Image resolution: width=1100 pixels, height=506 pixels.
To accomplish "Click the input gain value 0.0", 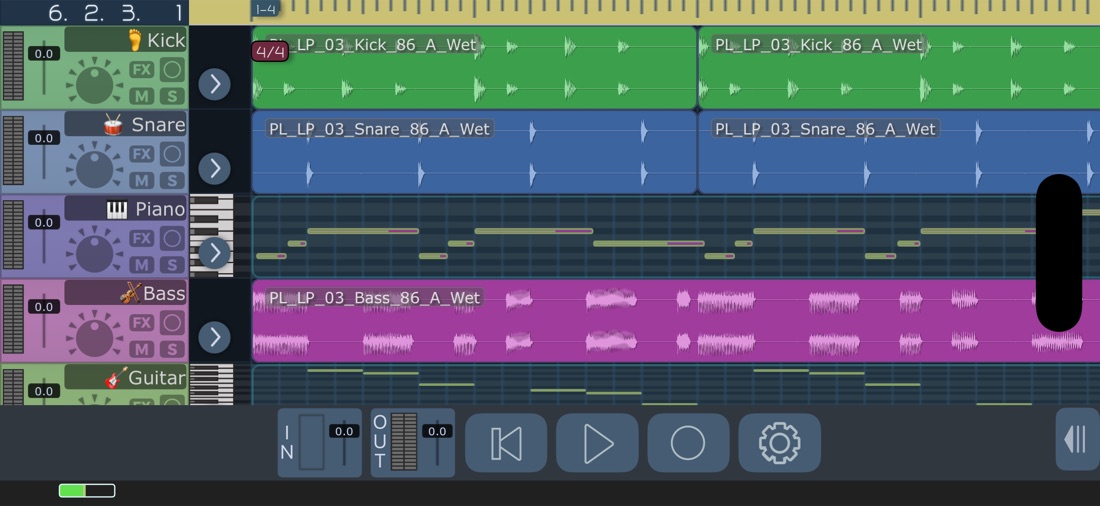I will click(x=344, y=431).
